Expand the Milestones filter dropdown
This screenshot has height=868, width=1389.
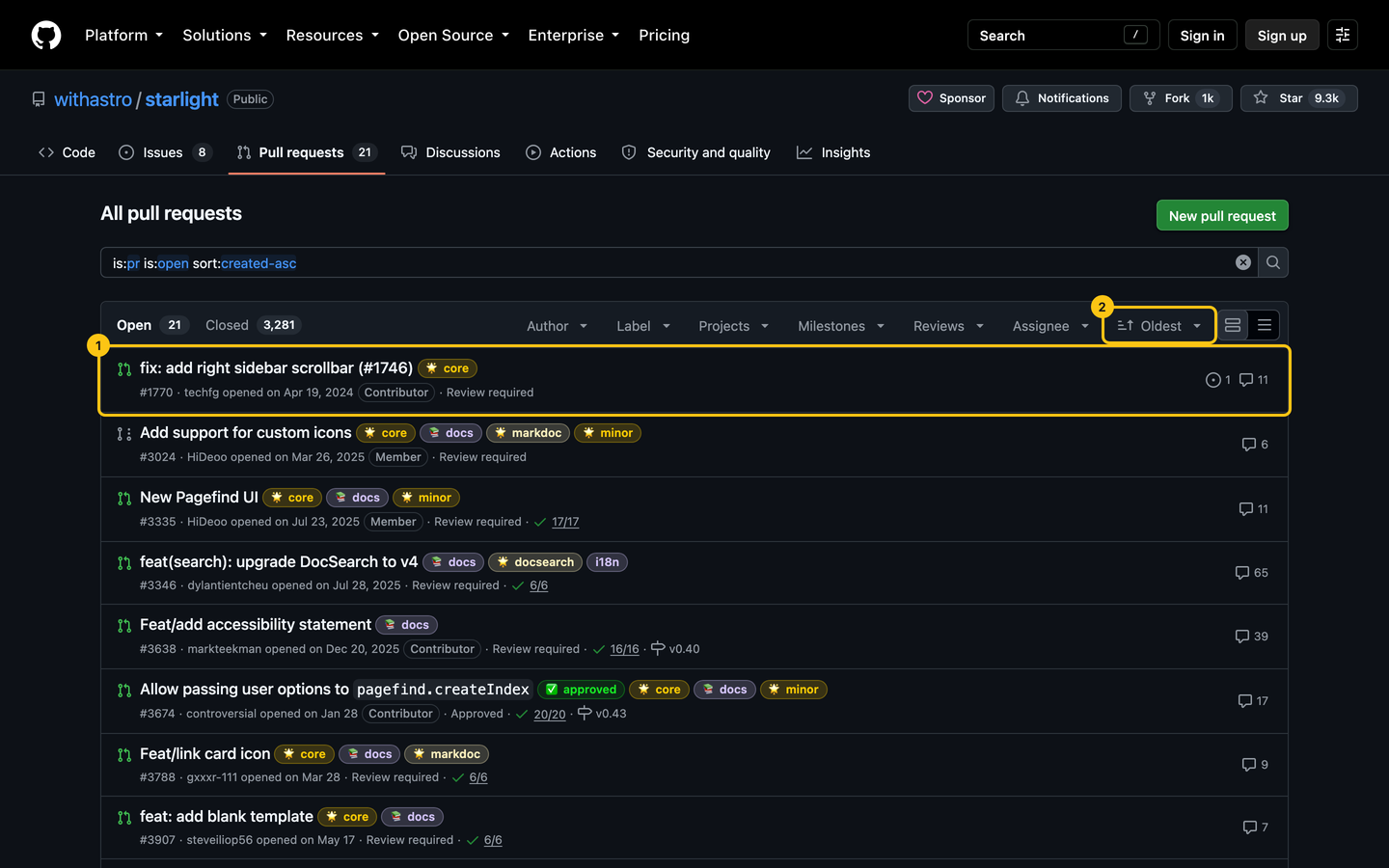click(841, 326)
